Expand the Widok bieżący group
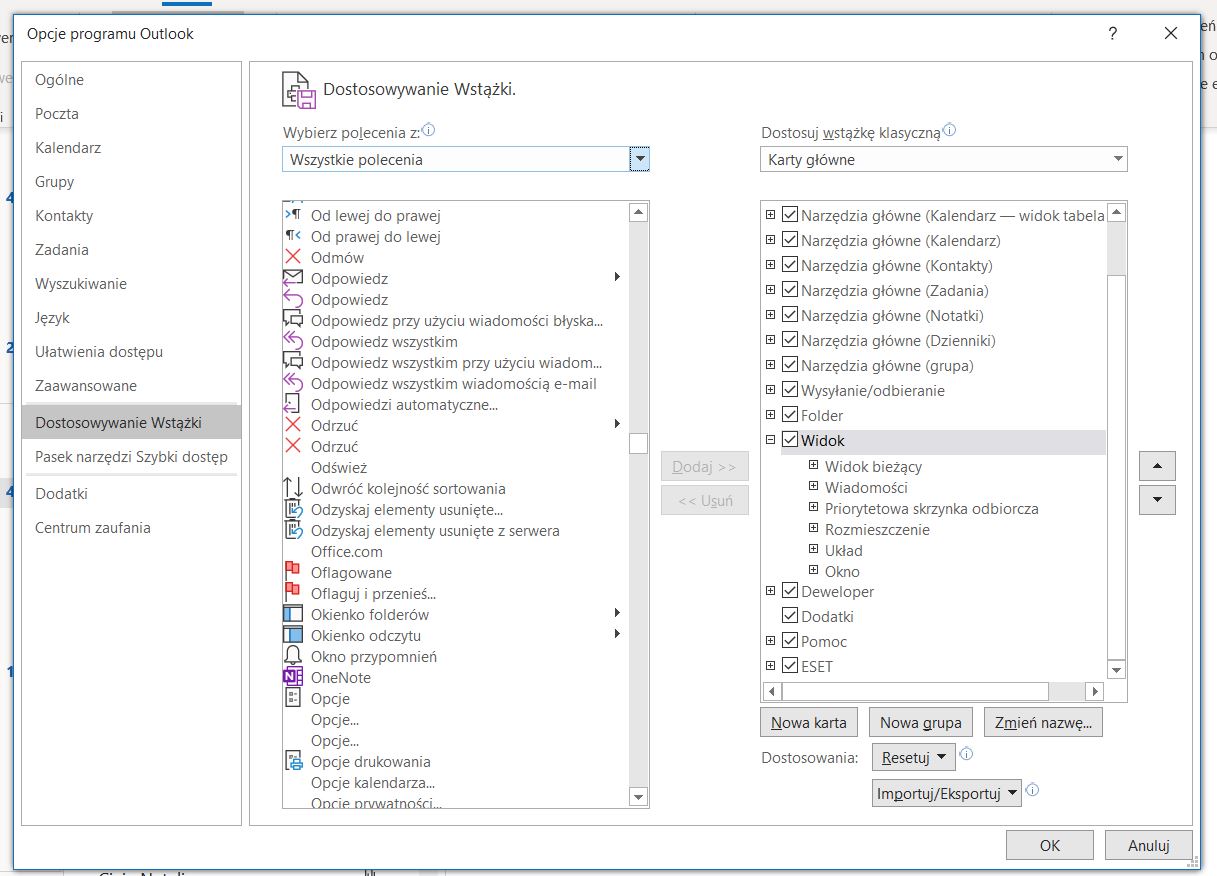This screenshot has width=1217, height=876. coord(814,466)
